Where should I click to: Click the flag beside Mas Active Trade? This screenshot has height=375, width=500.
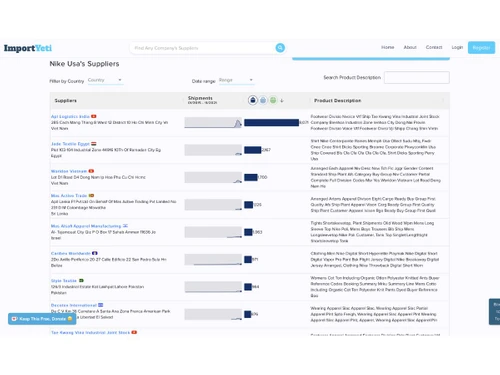point(91,195)
